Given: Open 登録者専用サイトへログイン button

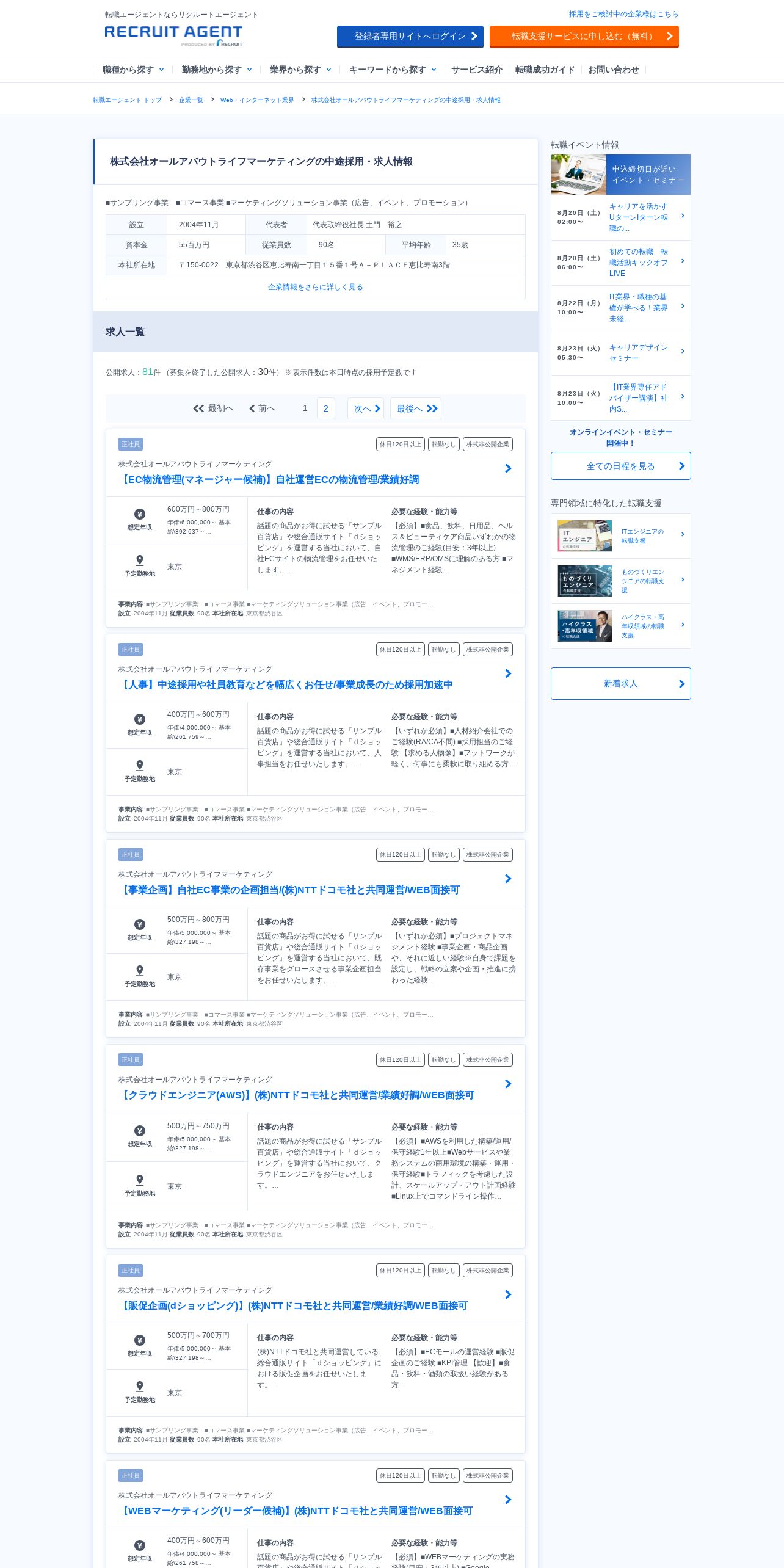Looking at the screenshot, I should pos(410,36).
